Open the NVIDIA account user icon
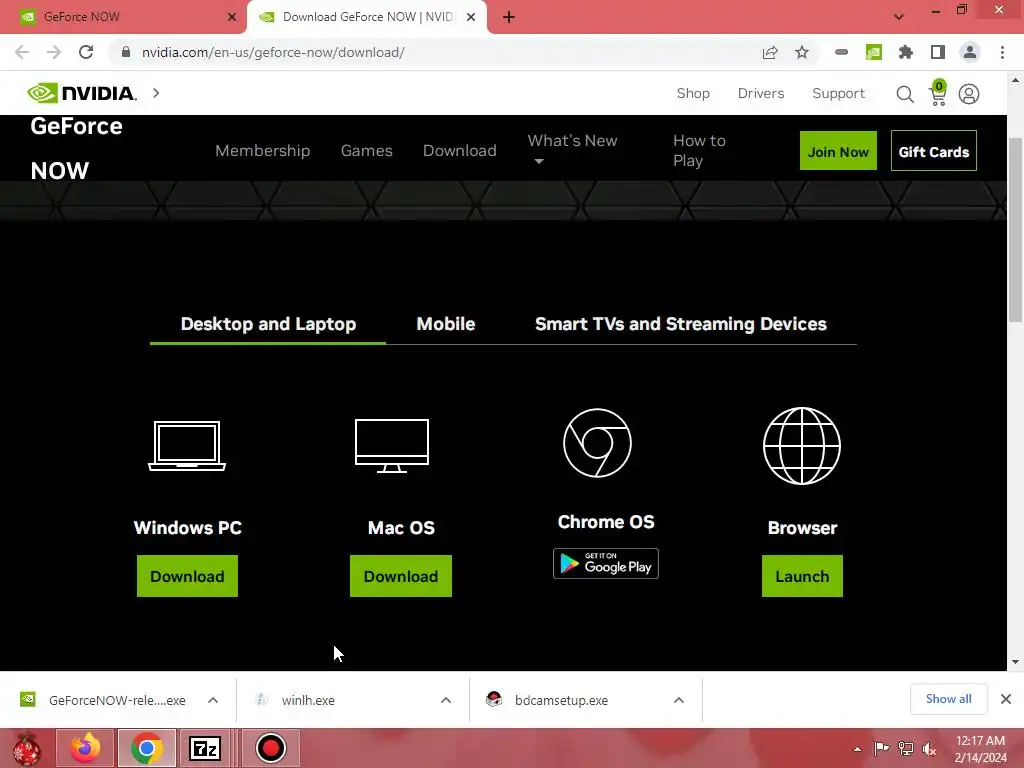1024x768 pixels. click(x=968, y=94)
